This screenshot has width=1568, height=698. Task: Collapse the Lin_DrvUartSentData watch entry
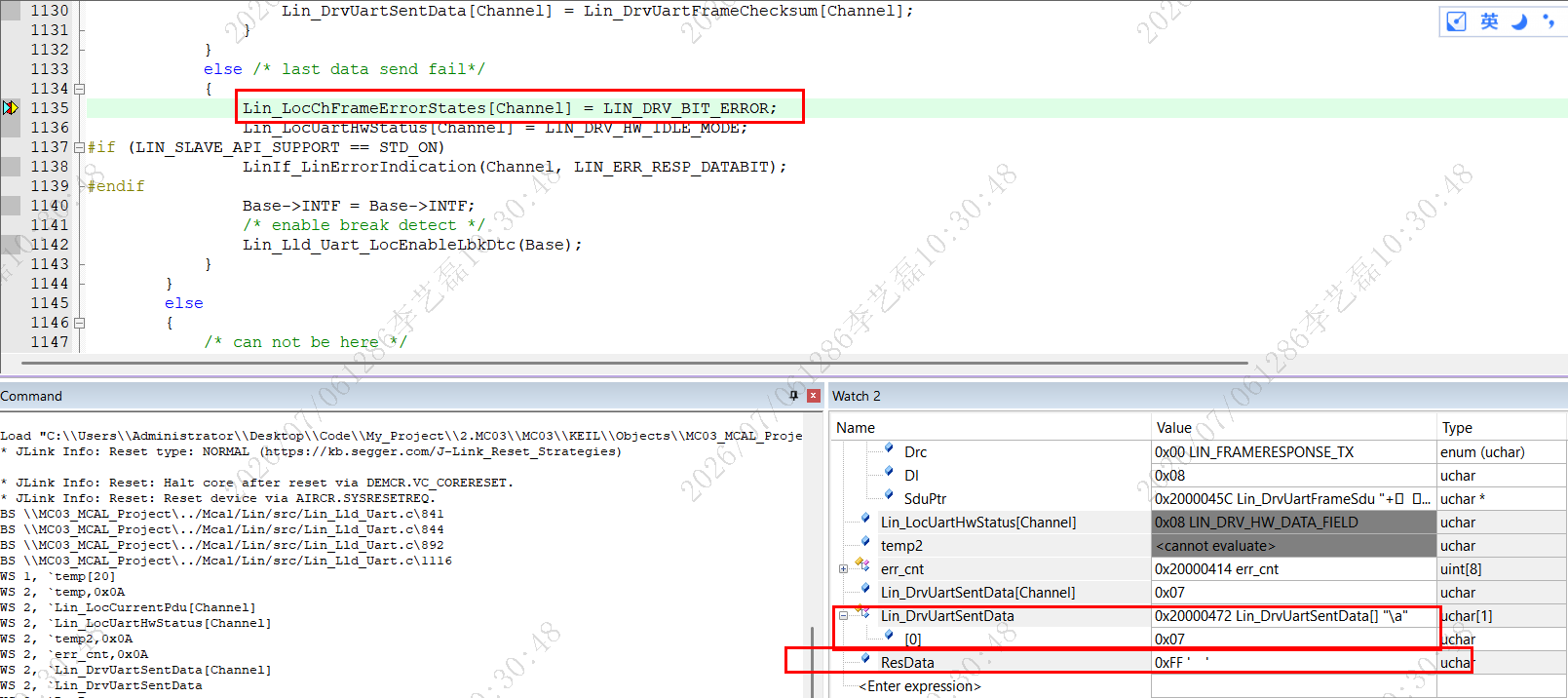[843, 616]
